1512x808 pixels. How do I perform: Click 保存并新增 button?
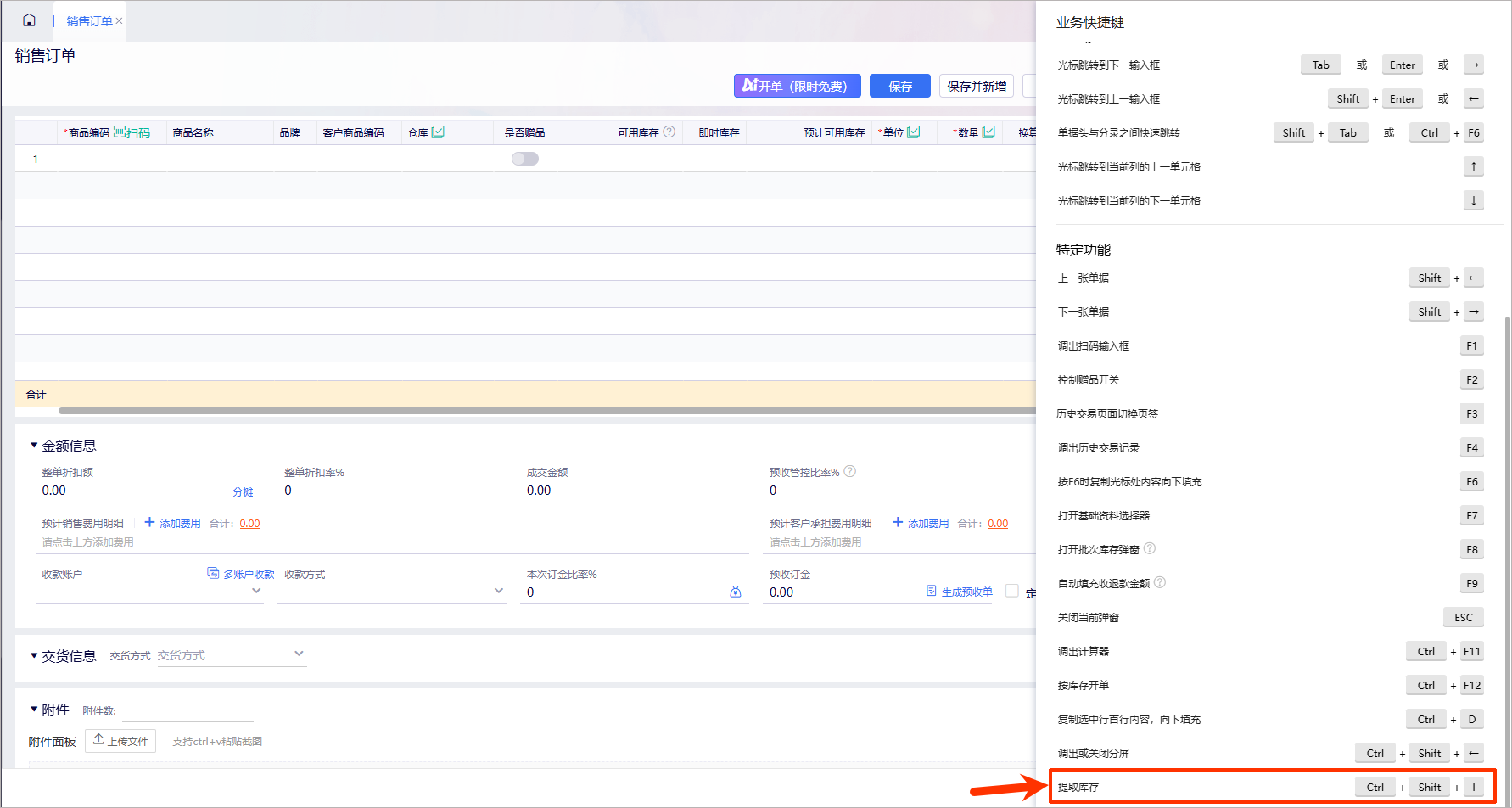pyautogui.click(x=977, y=86)
